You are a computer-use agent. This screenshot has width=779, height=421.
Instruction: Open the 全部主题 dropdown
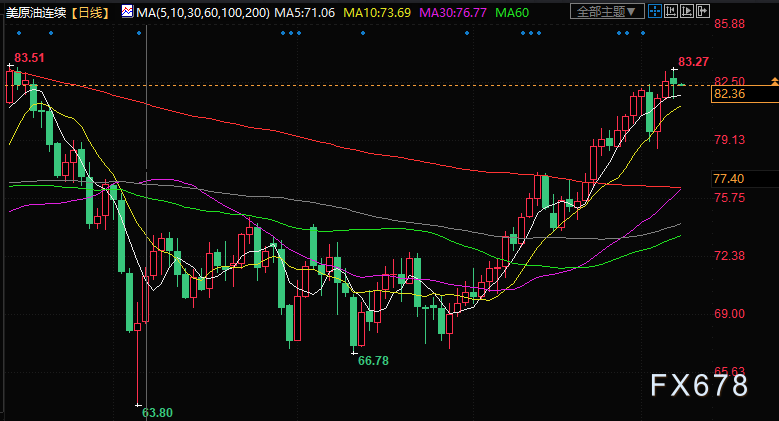click(607, 11)
